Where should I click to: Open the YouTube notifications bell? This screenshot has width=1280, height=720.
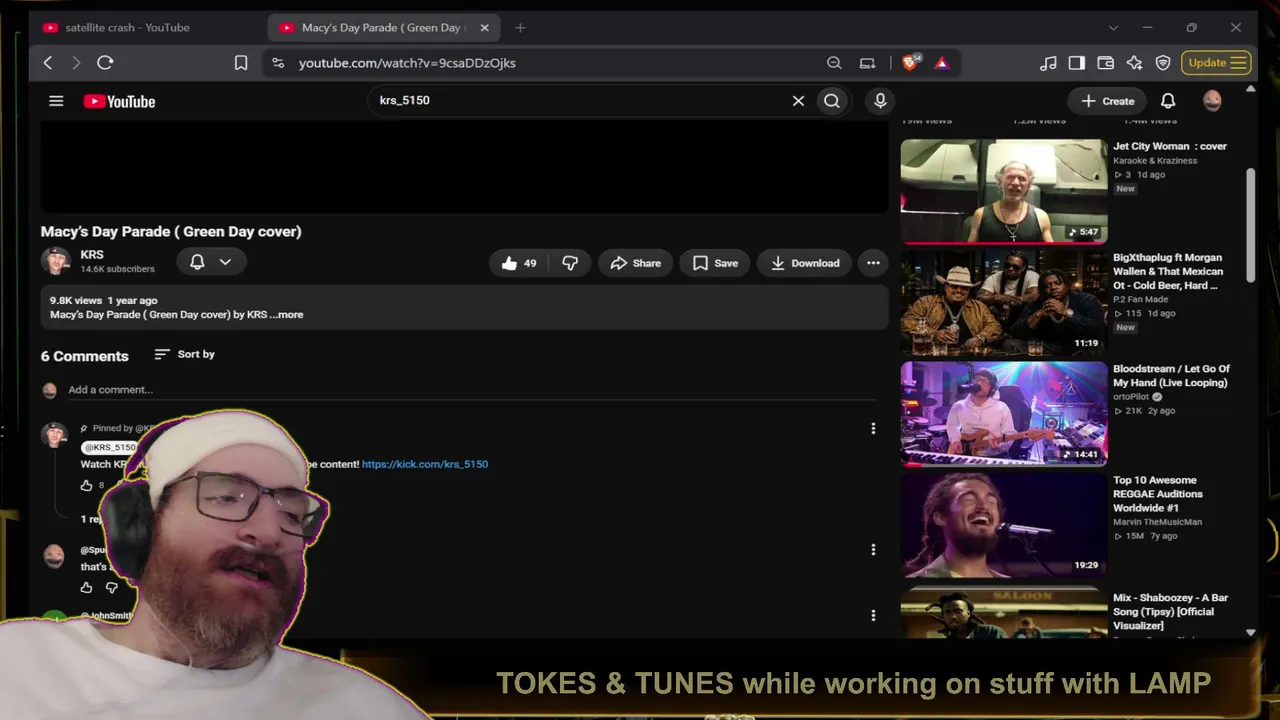(1168, 101)
